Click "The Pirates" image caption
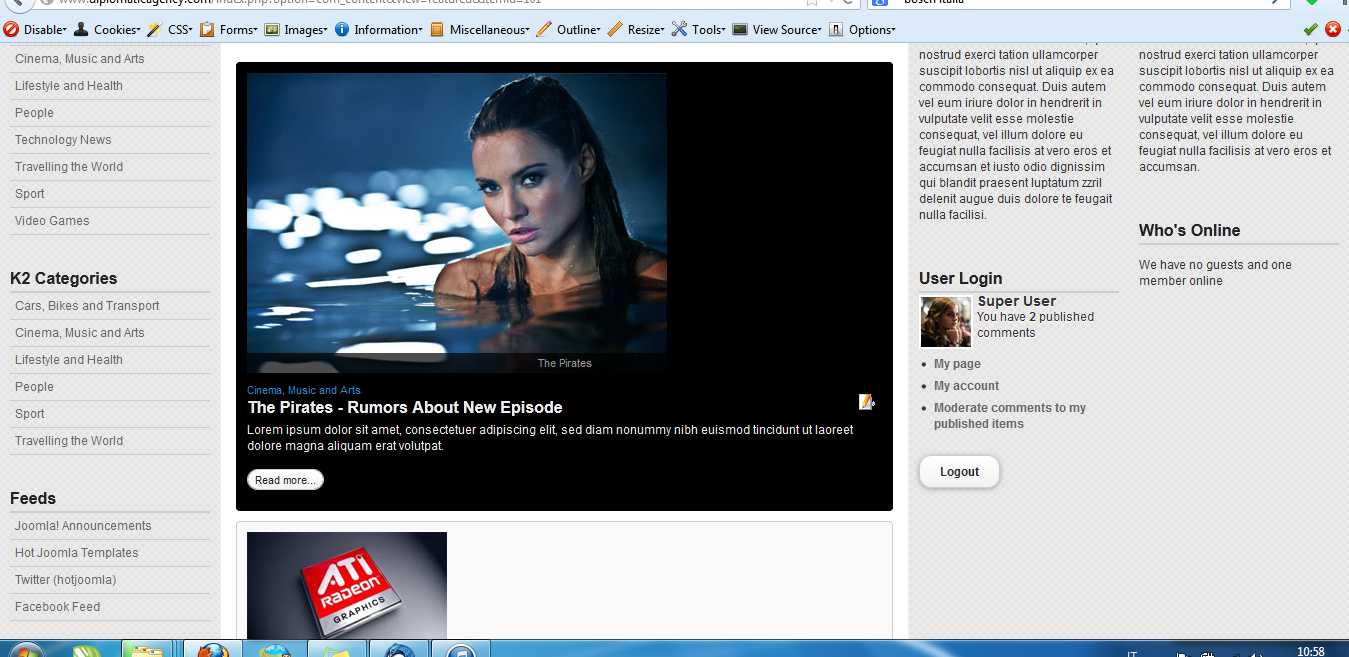This screenshot has height=657, width=1349. click(565, 363)
